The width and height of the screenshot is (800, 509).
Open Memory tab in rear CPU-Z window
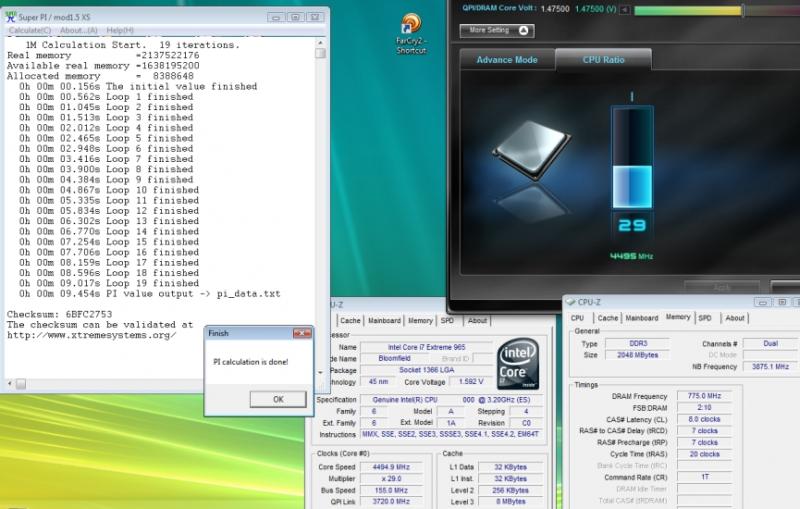coord(420,320)
